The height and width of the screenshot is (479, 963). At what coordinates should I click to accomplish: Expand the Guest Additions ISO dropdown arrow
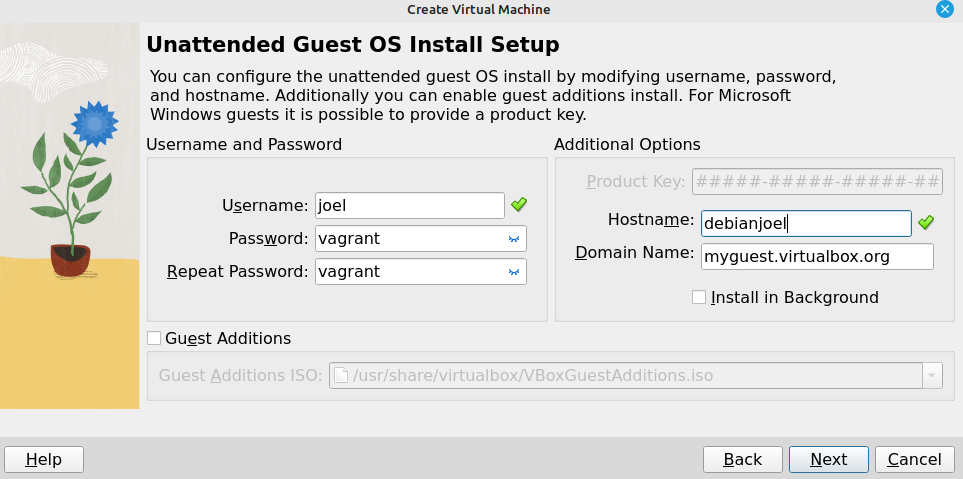(933, 375)
